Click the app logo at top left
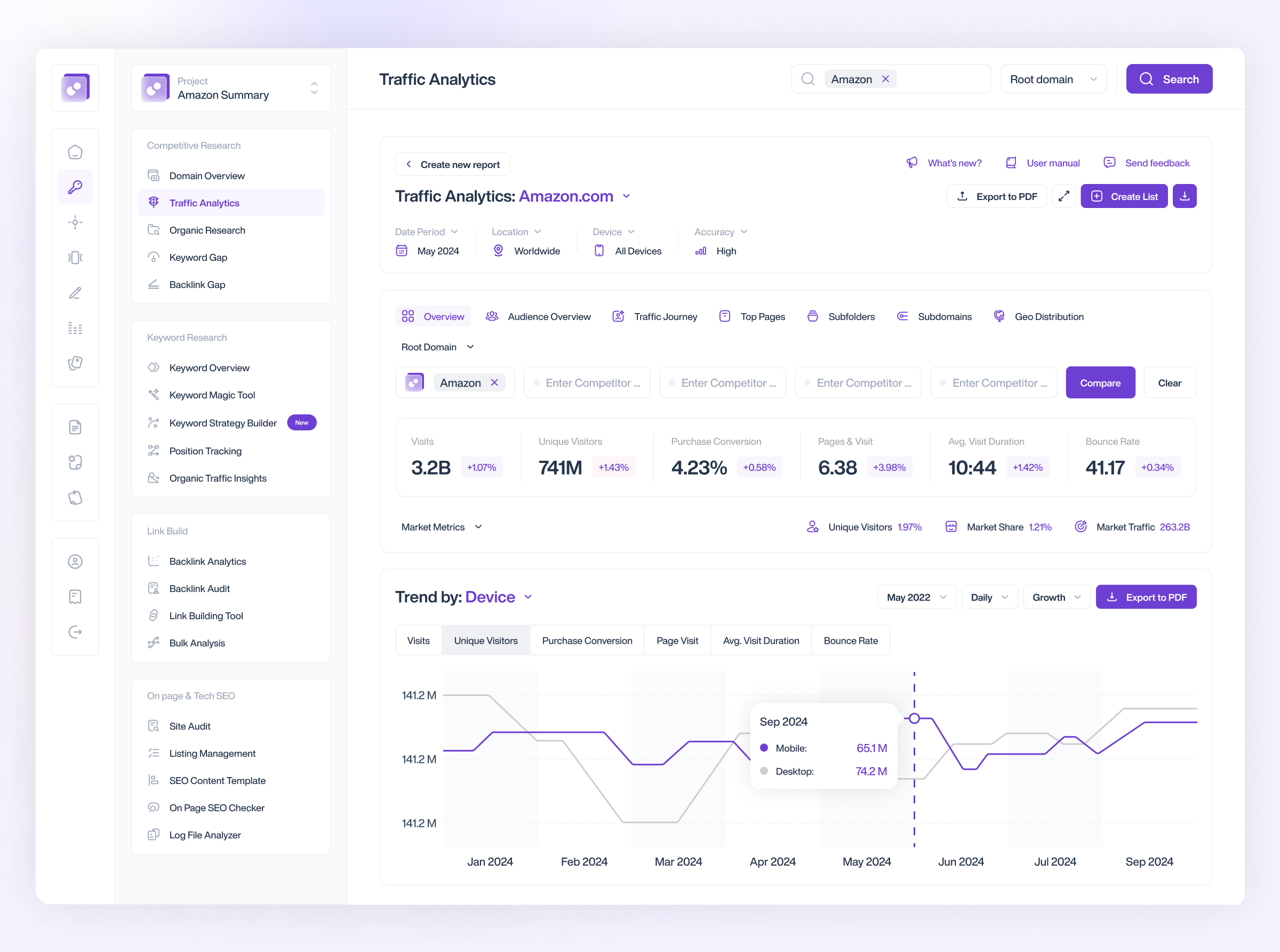 (x=75, y=87)
